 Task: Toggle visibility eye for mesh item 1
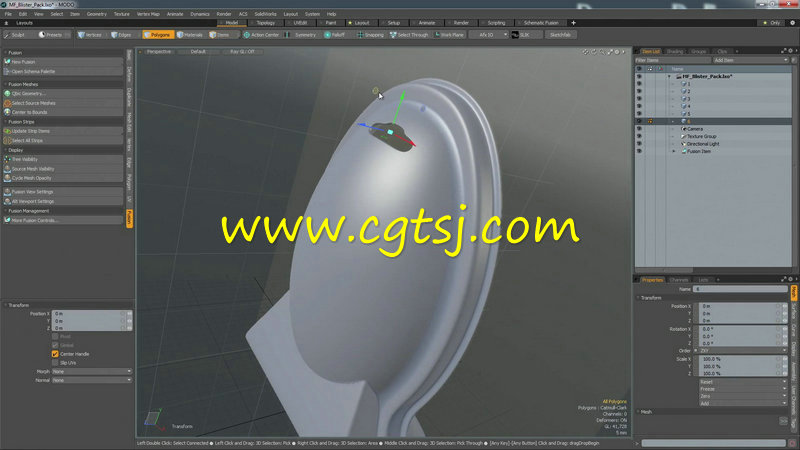[x=639, y=84]
